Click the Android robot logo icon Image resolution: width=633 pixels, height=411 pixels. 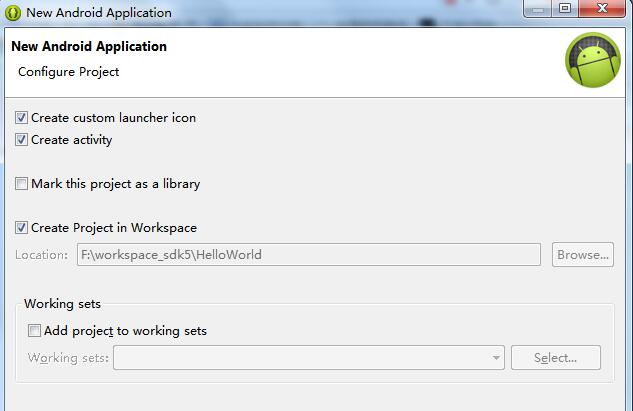(x=593, y=60)
